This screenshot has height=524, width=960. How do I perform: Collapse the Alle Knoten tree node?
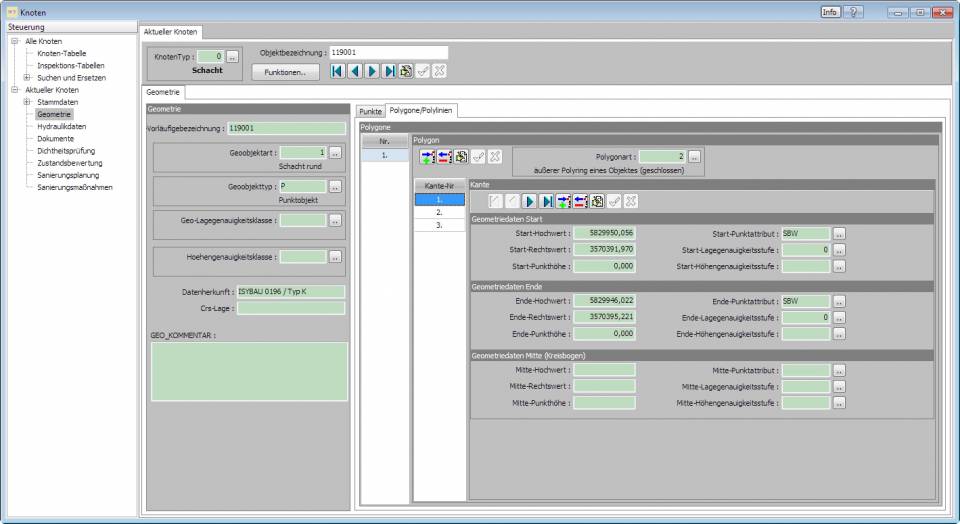pyautogui.click(x=15, y=41)
